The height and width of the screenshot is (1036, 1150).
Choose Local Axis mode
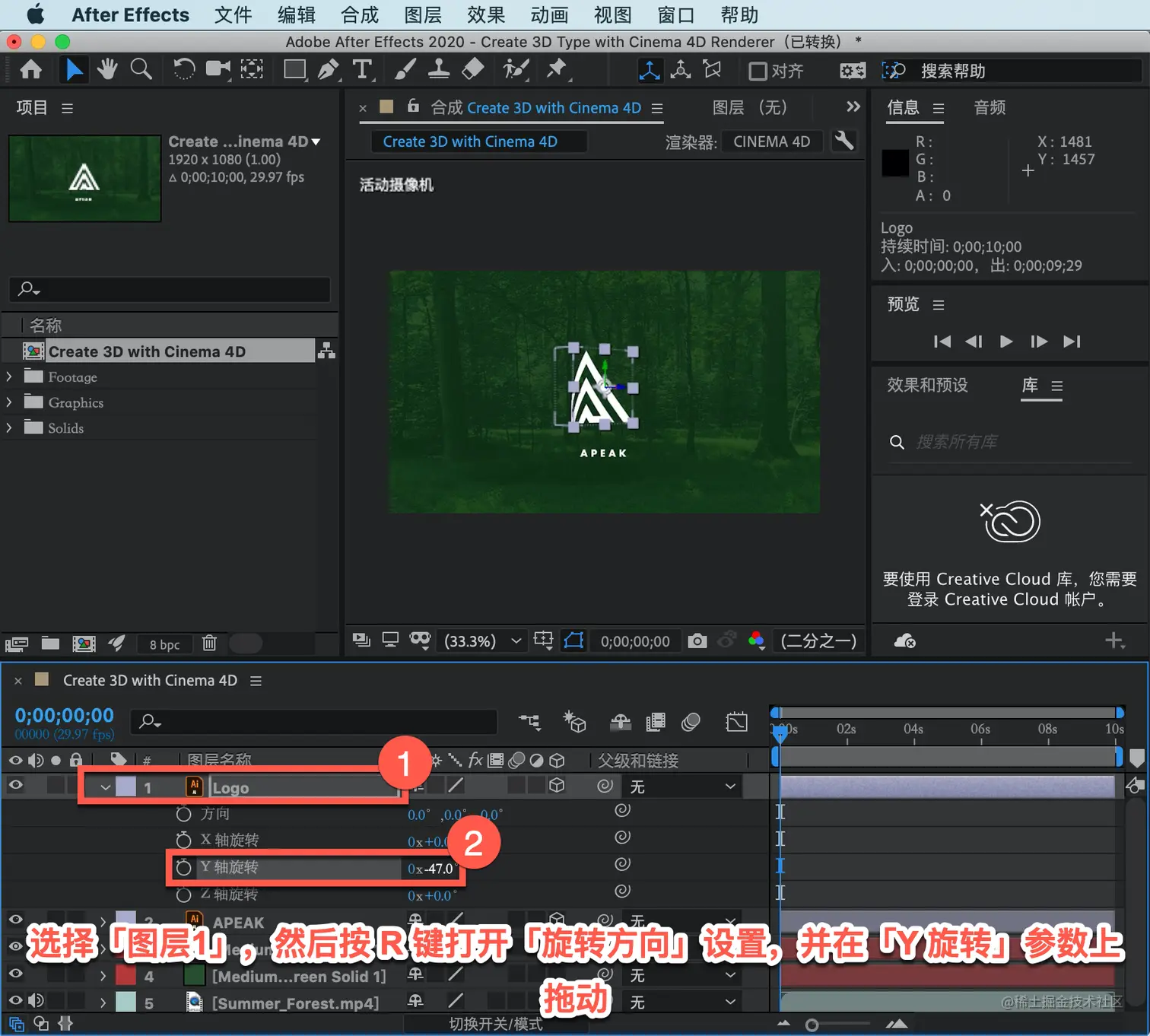(650, 71)
